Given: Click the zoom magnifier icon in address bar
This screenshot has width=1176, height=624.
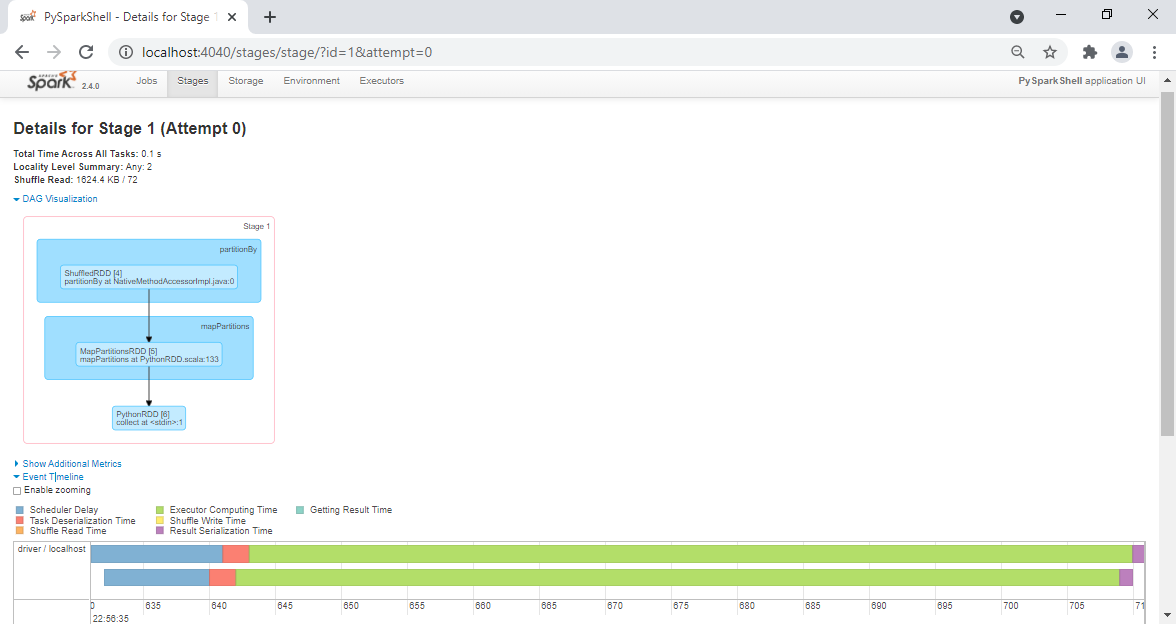Looking at the screenshot, I should pos(1017,52).
